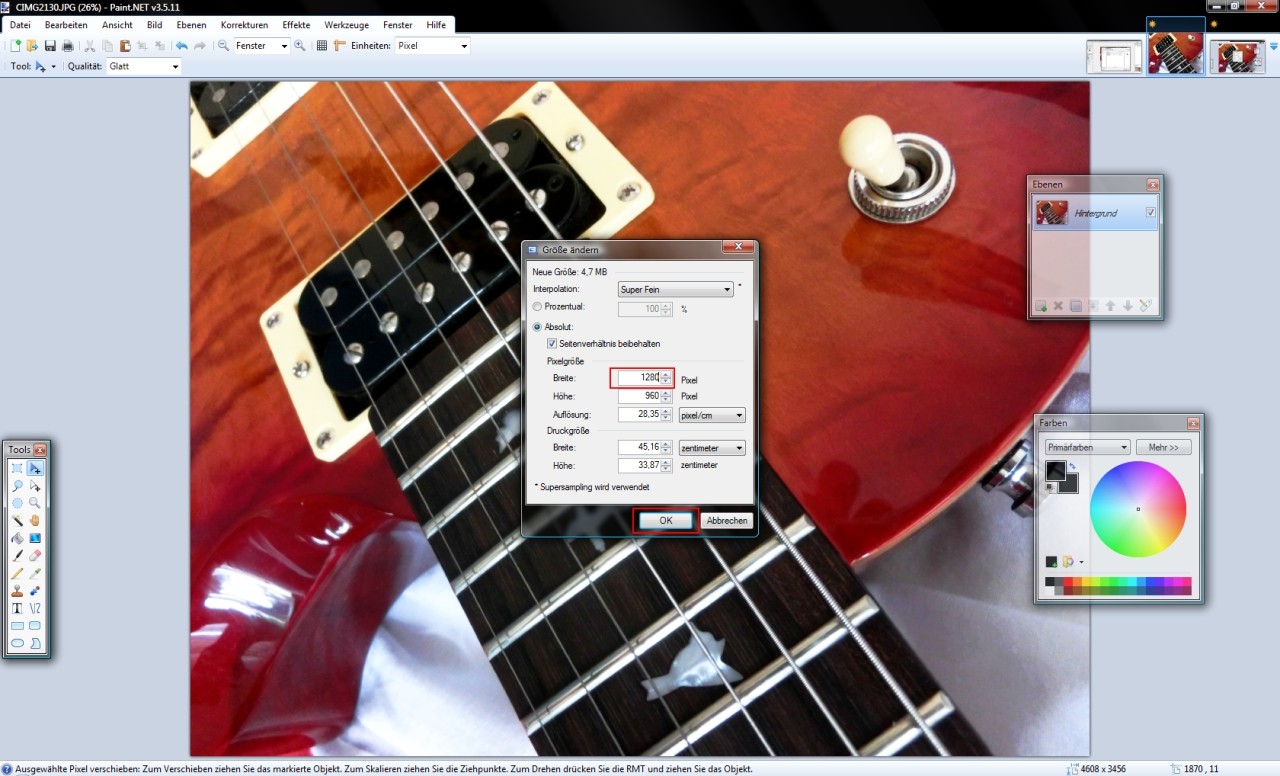Select the Magic Wand tool
The height and width of the screenshot is (776, 1280).
click(x=17, y=521)
